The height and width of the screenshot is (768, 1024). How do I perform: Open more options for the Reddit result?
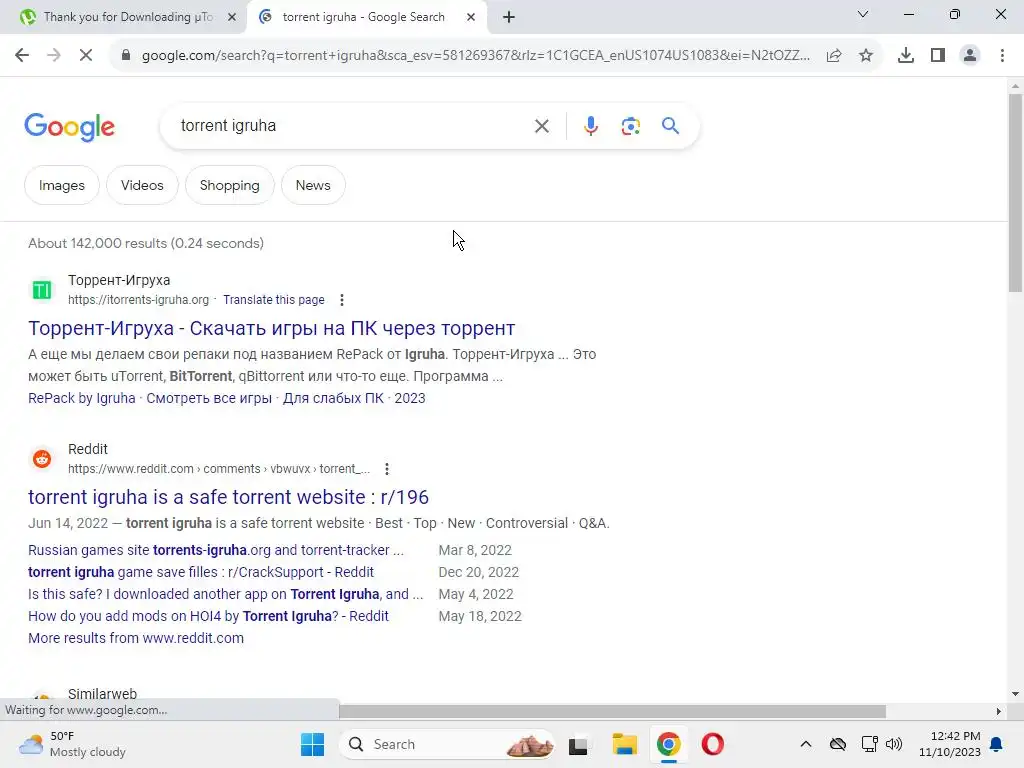387,469
